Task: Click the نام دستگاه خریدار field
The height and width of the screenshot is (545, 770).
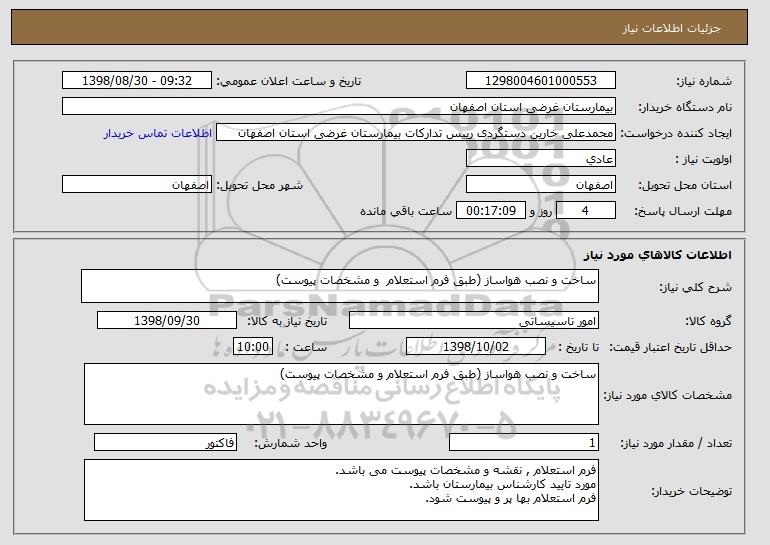Action: pyautogui.click(x=339, y=107)
